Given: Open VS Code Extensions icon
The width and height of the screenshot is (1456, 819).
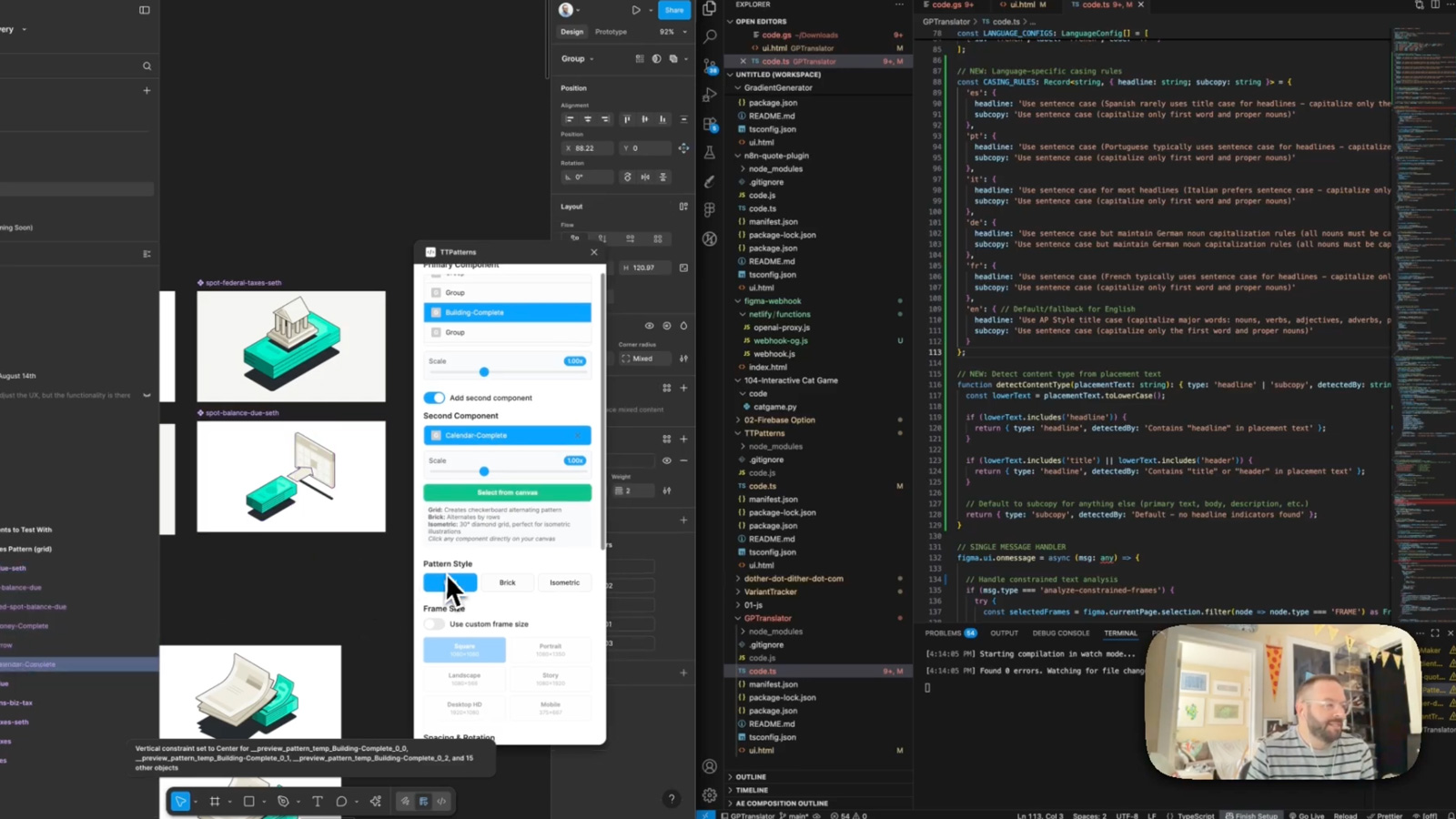Looking at the screenshot, I should (x=710, y=124).
